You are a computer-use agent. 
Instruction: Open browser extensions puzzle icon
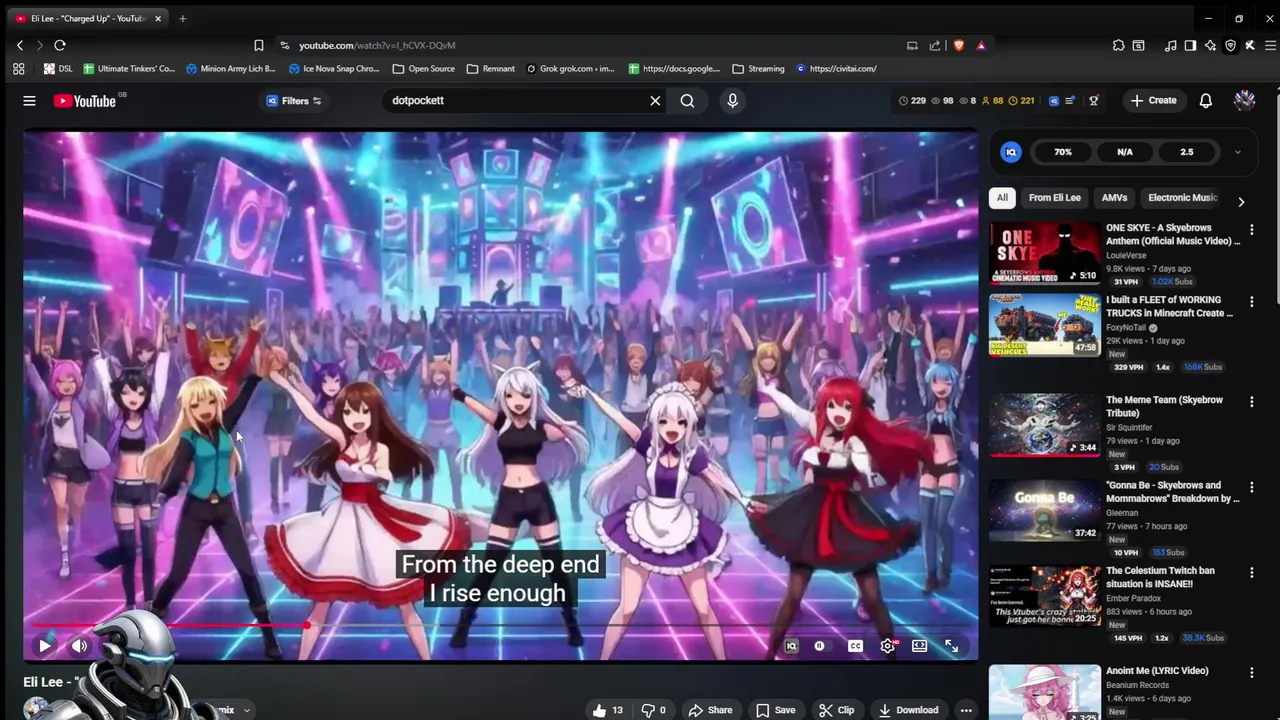[x=1118, y=45]
